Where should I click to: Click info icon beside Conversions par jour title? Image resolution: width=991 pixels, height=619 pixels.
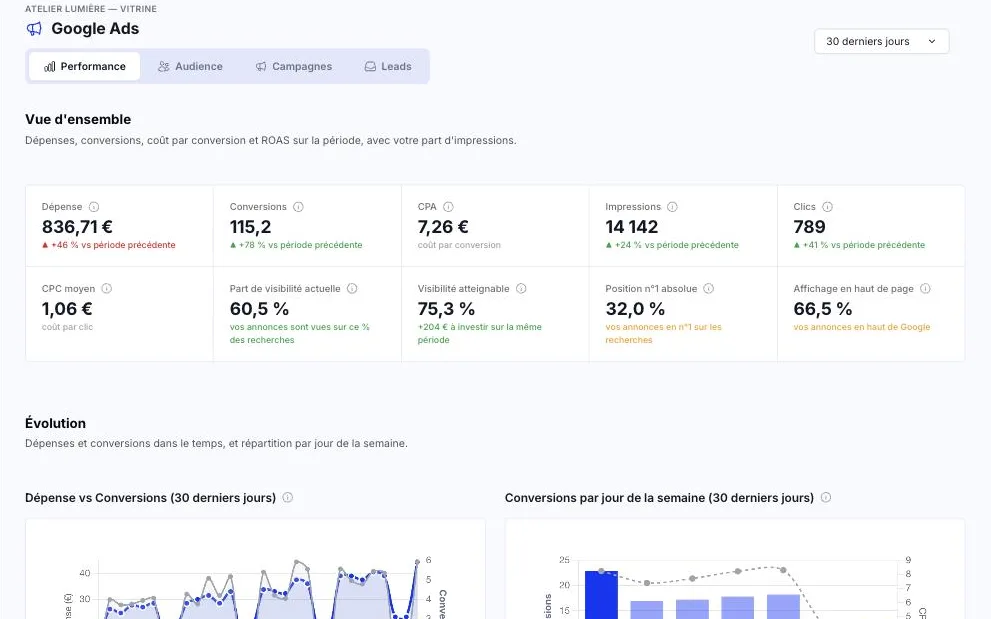825,498
